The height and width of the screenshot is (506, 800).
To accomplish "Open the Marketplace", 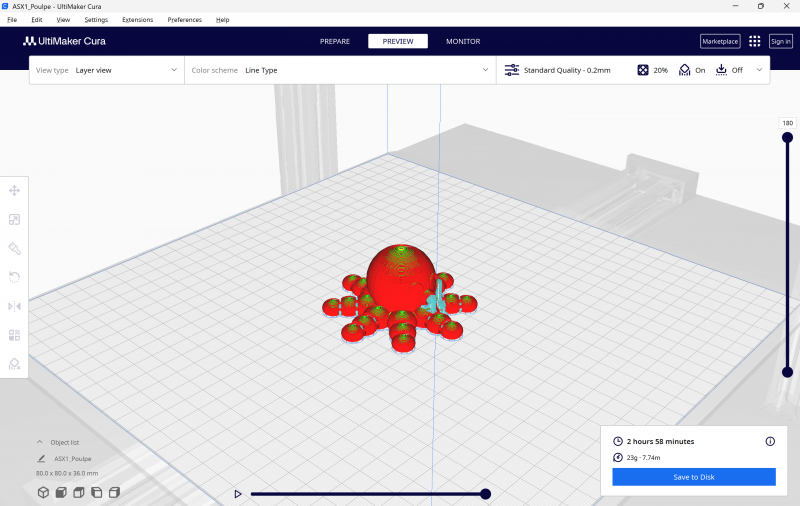I will [720, 41].
